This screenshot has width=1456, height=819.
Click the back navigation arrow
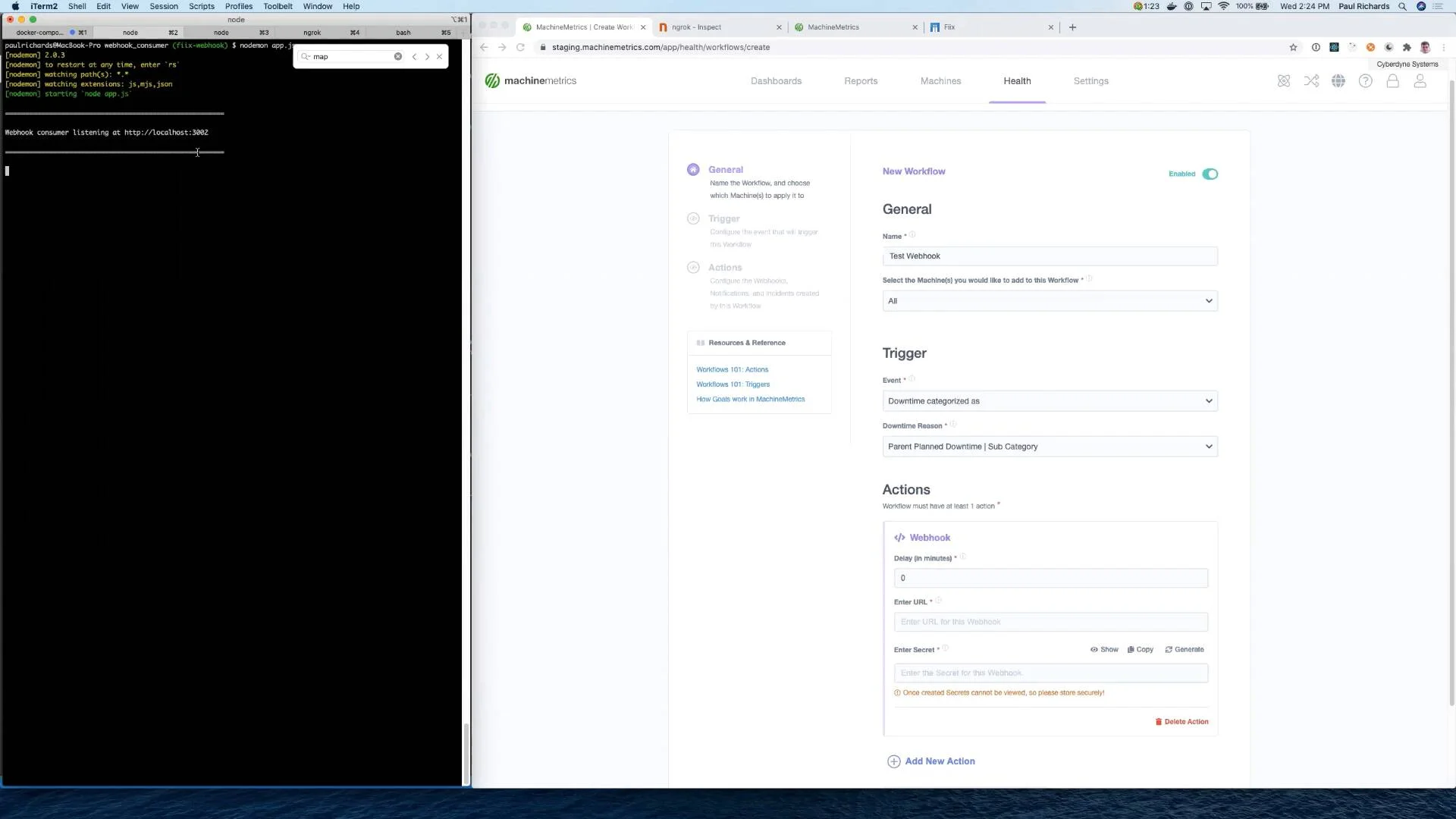485,47
